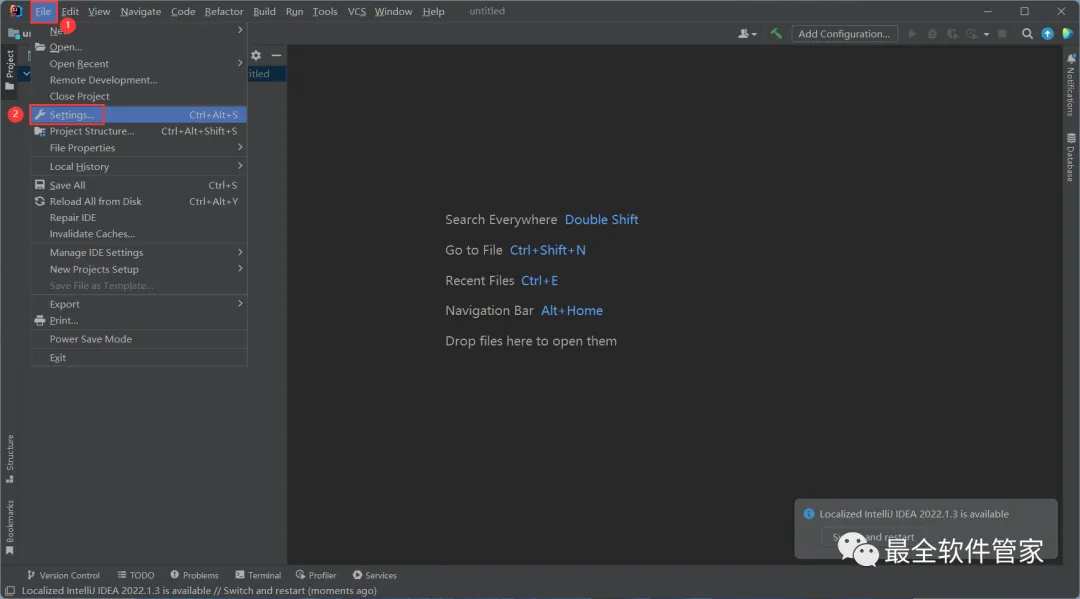This screenshot has width=1080, height=599.
Task: Click the Profiler run icon
Action: tap(972, 34)
